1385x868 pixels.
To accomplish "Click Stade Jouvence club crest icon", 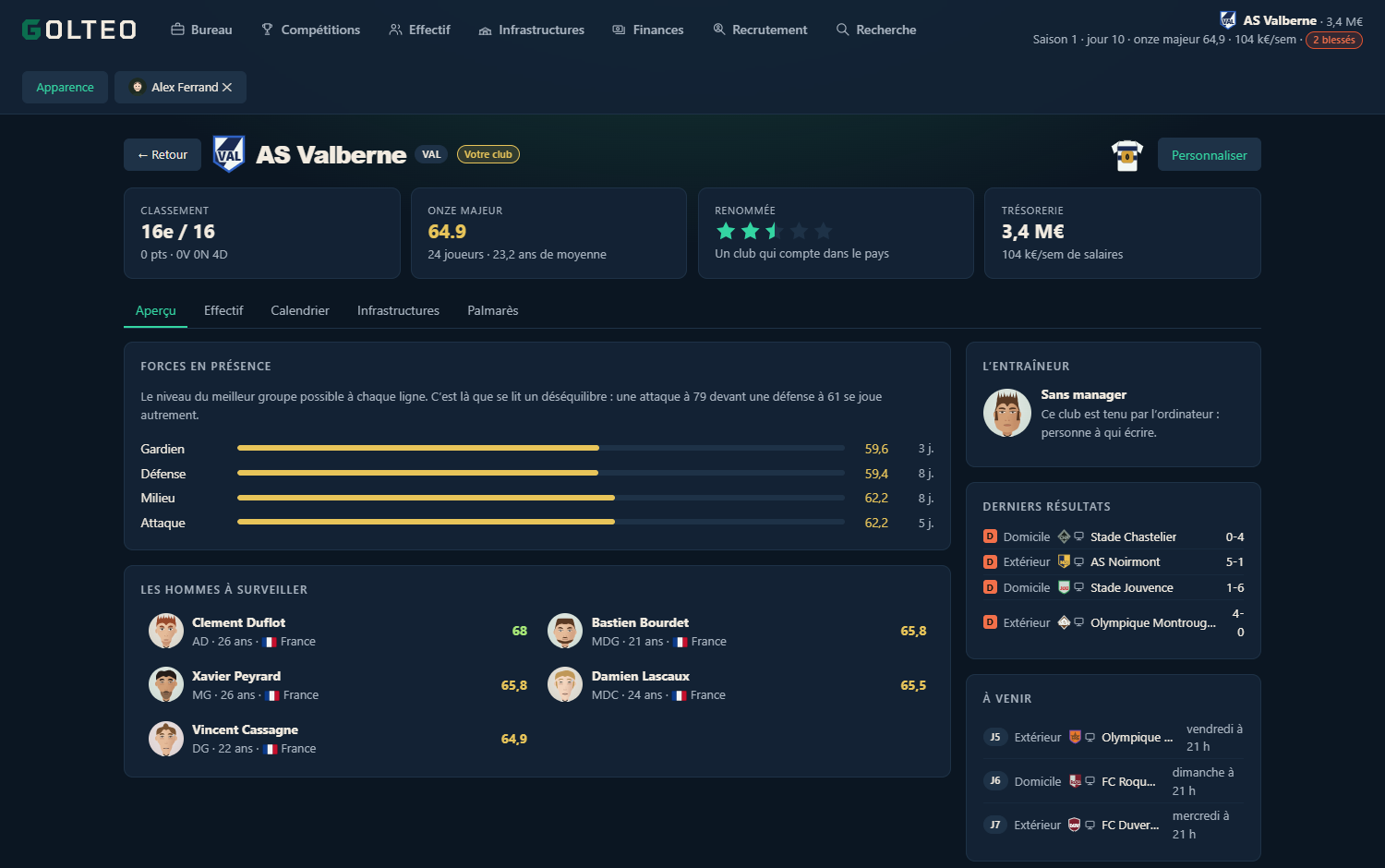I will [x=1064, y=587].
